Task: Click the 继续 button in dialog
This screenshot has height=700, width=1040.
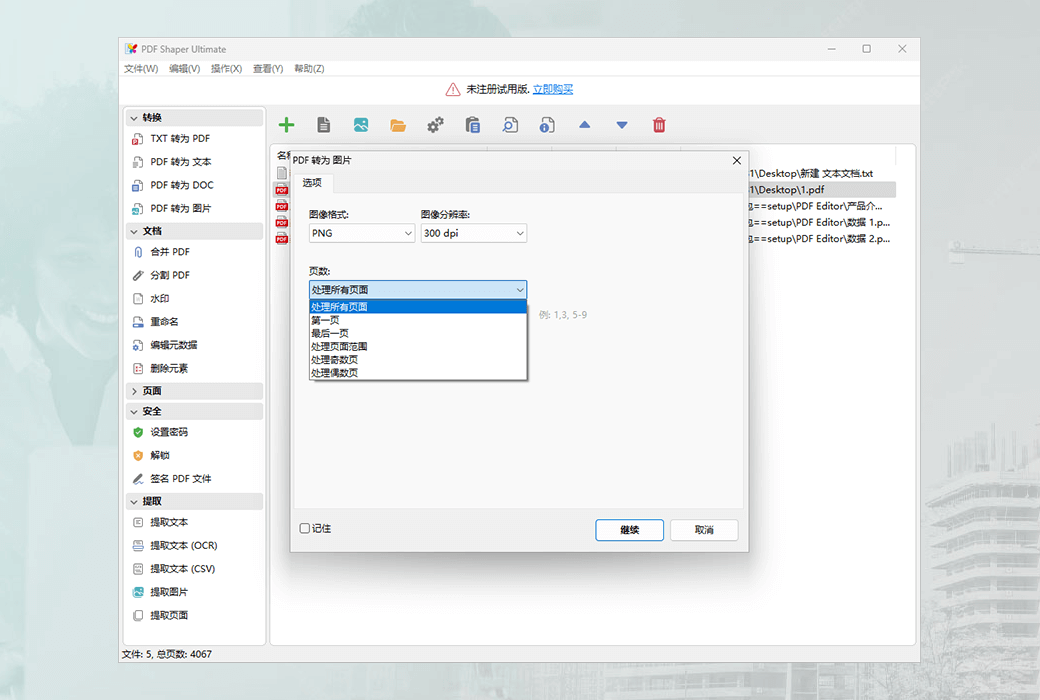Action: (x=629, y=530)
